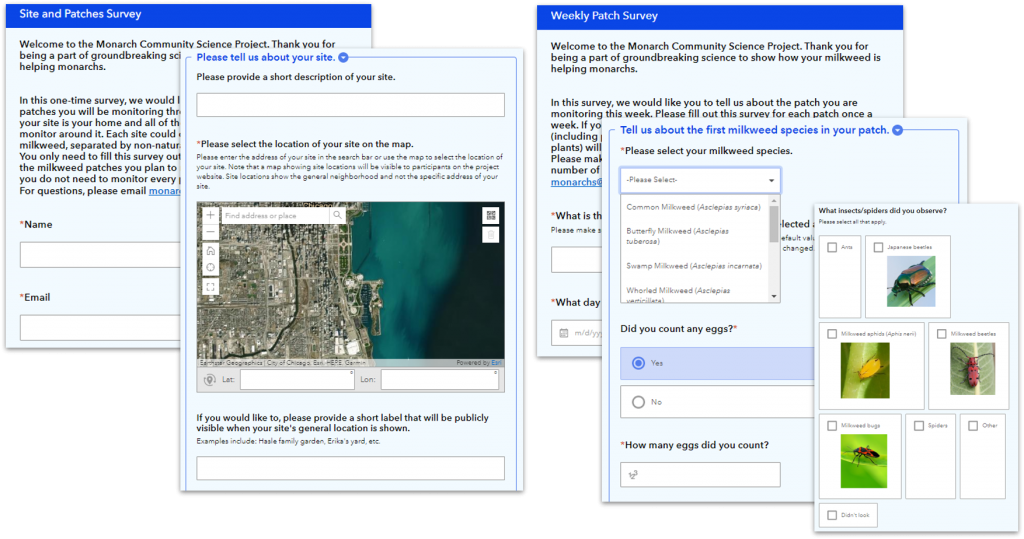Check the Spiders checkbox

pos(919,426)
